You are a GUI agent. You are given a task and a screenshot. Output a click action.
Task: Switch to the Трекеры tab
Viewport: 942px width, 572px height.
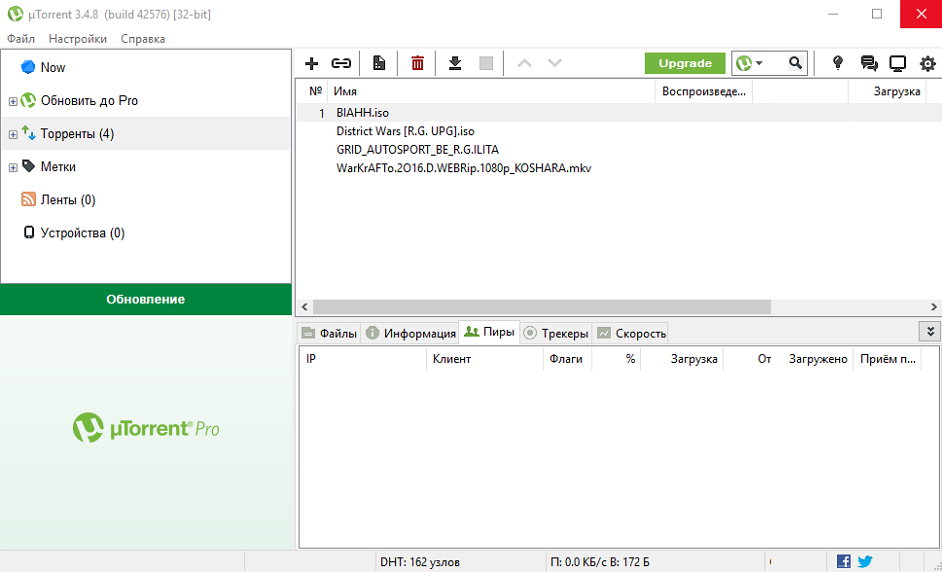(556, 333)
